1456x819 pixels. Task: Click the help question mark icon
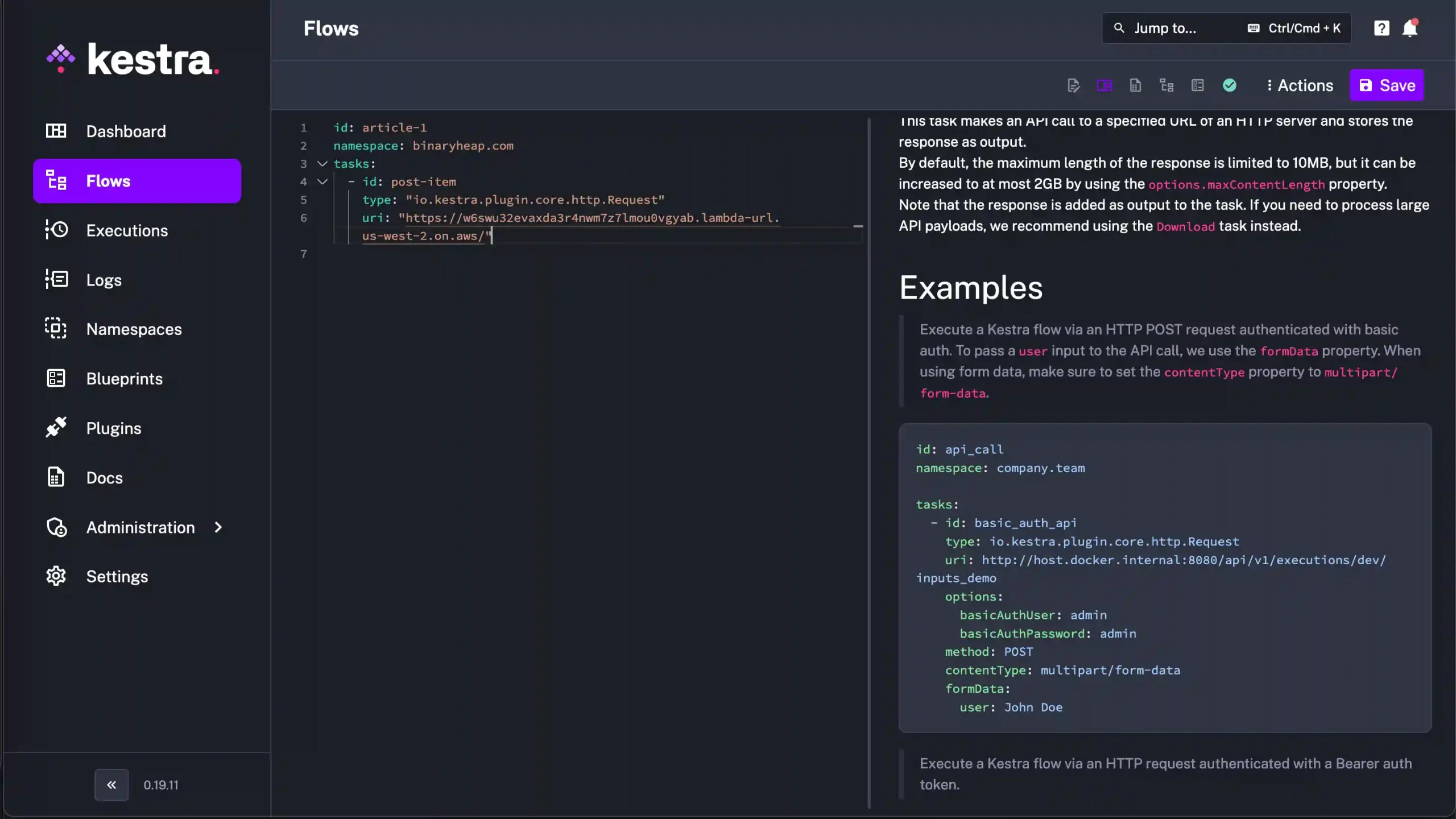tap(1381, 28)
